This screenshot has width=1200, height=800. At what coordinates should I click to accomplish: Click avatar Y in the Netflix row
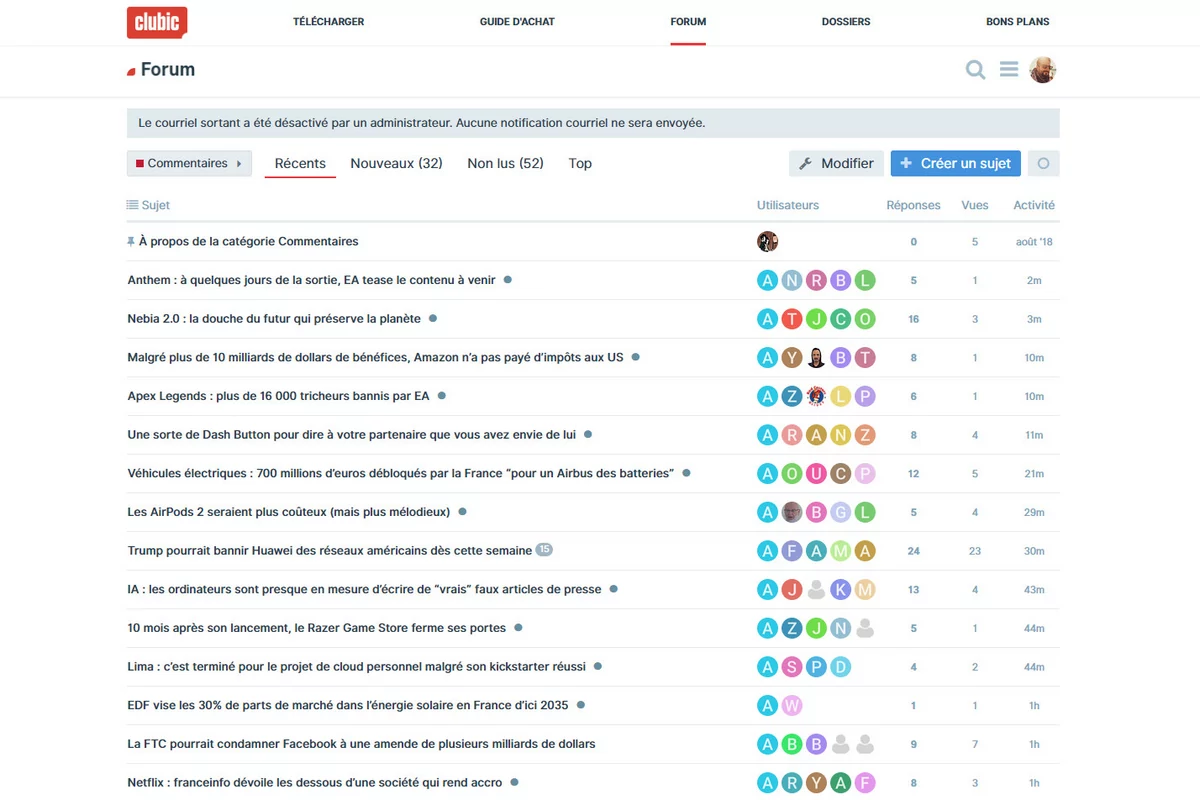816,782
